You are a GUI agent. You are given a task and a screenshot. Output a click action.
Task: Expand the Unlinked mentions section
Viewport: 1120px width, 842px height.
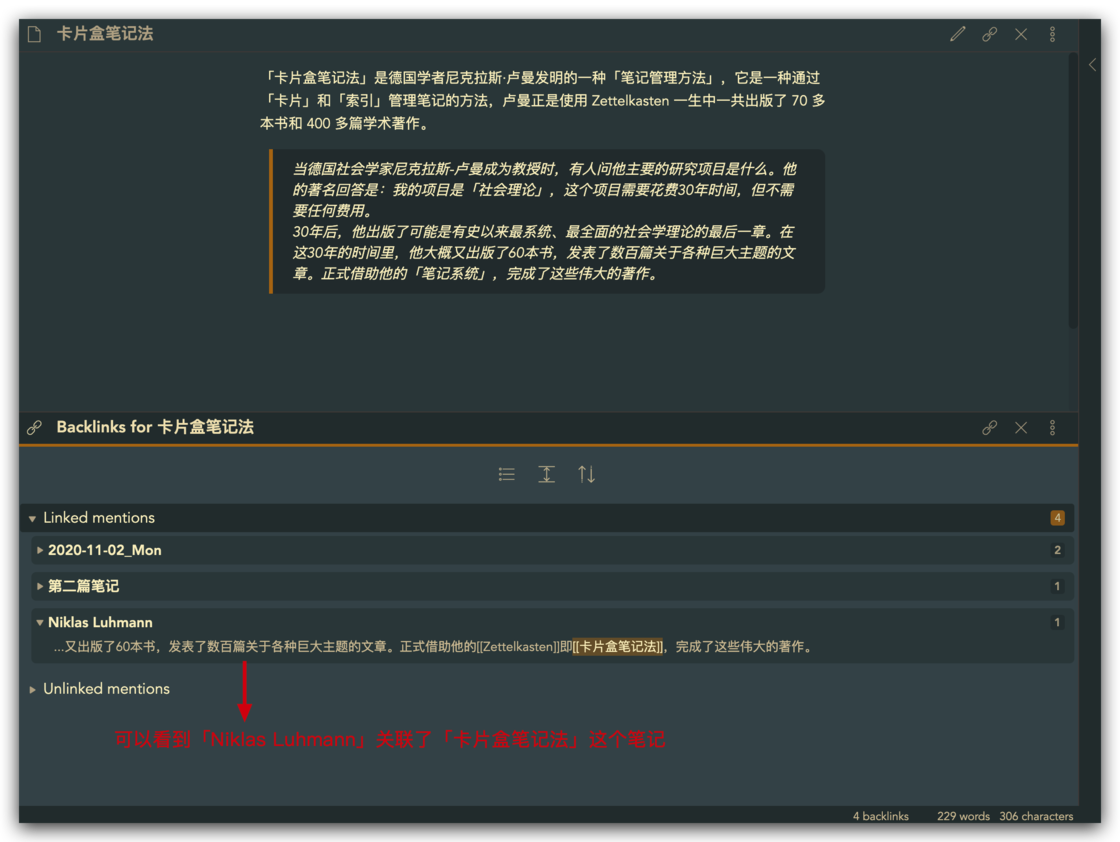(32, 689)
